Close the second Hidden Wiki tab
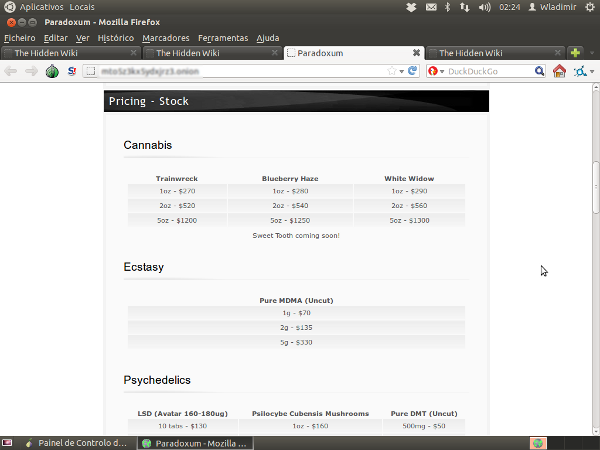The image size is (600, 450). point(275,53)
